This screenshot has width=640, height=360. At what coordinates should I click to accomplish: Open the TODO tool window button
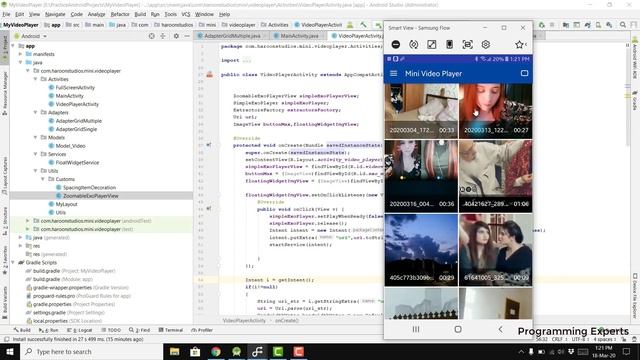tap(111, 330)
